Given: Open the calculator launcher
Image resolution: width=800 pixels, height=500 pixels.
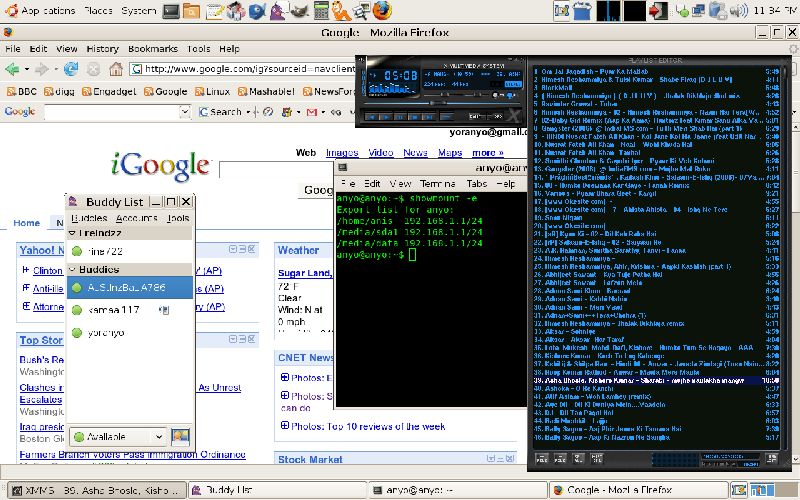Looking at the screenshot, I should point(321,10).
